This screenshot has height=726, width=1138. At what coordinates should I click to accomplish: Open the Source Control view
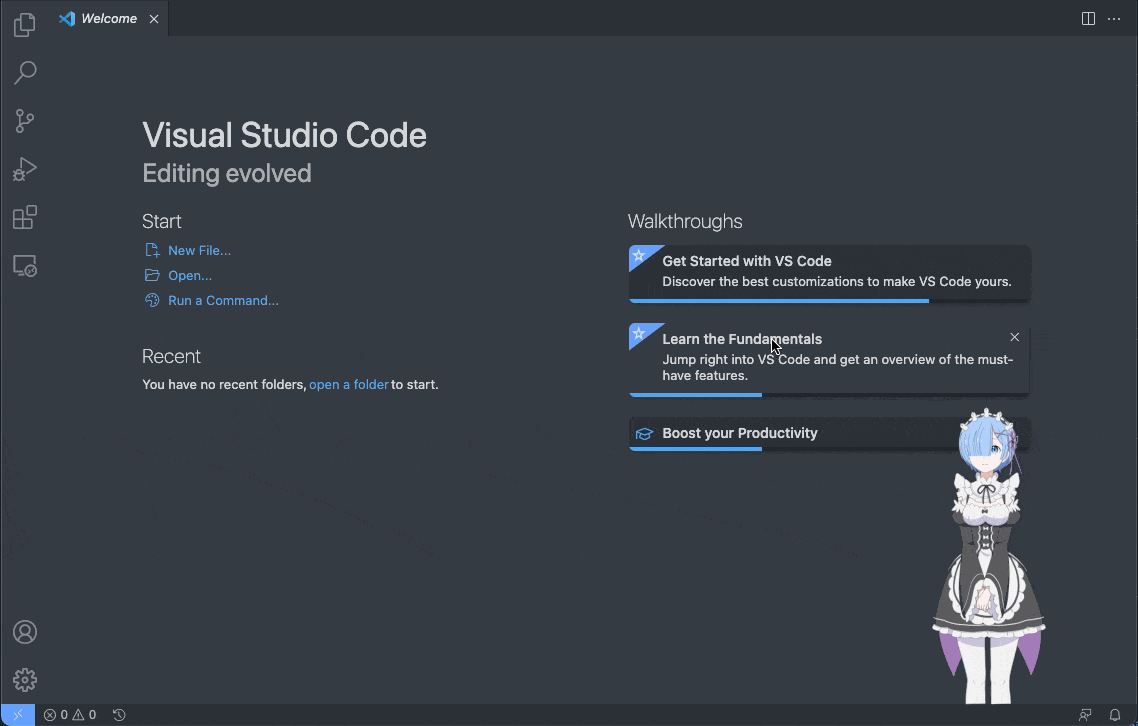point(24,120)
